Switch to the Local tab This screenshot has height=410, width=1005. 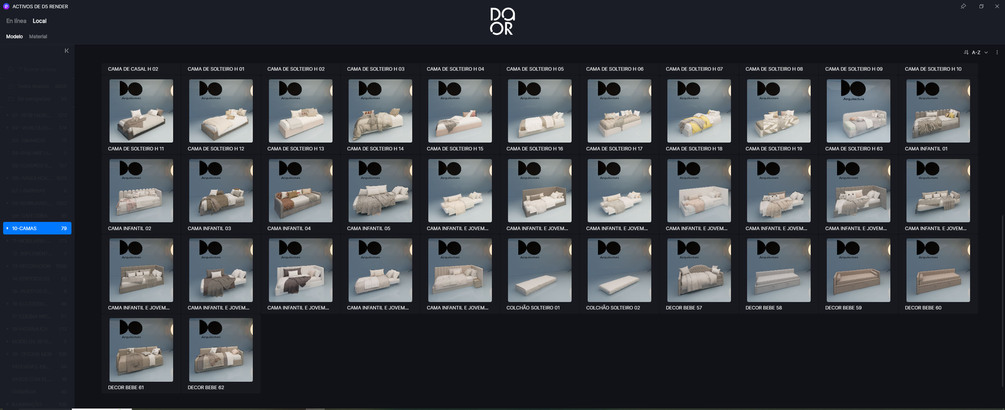tap(40, 21)
